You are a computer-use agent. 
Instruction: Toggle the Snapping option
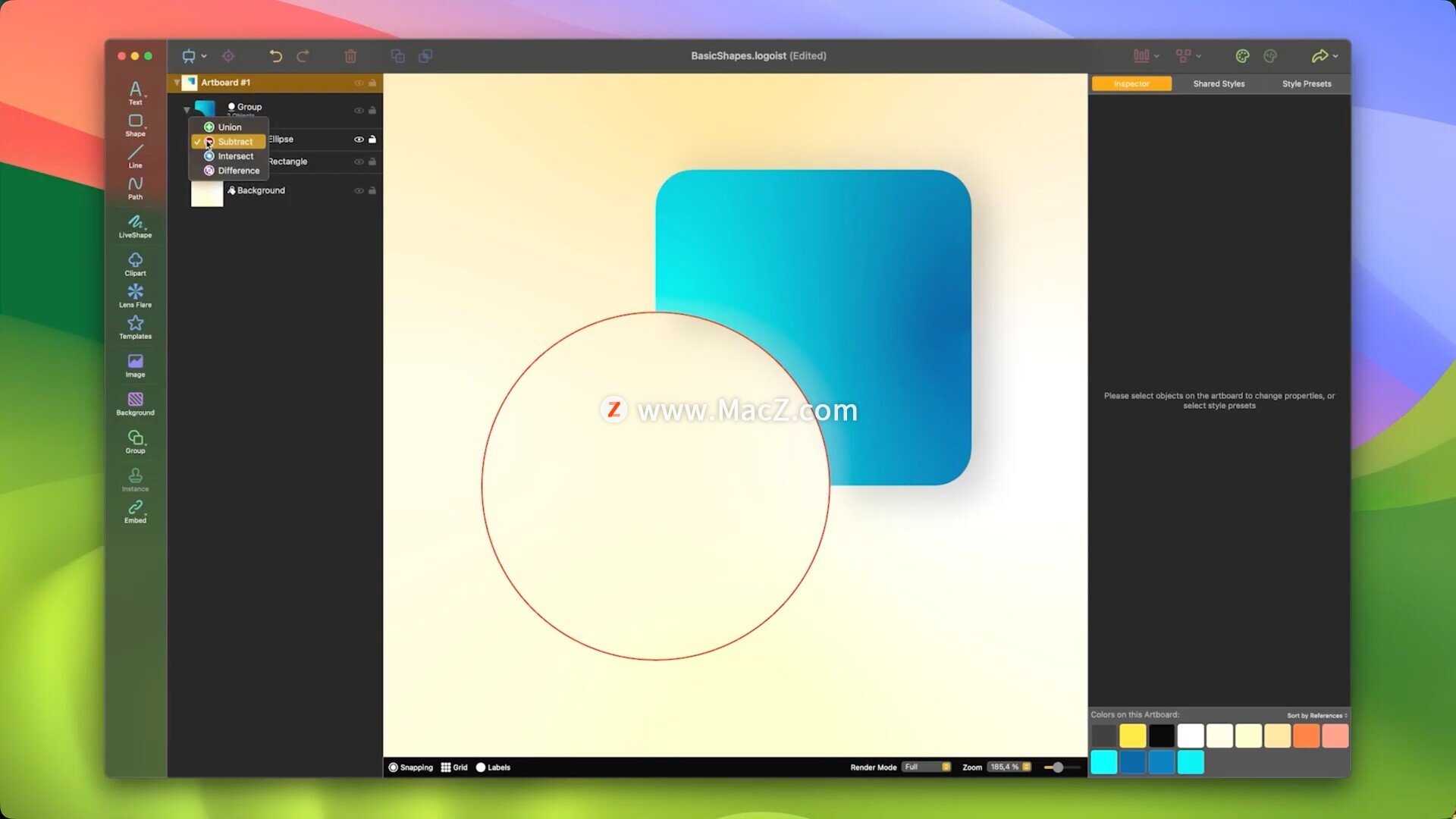pos(410,767)
